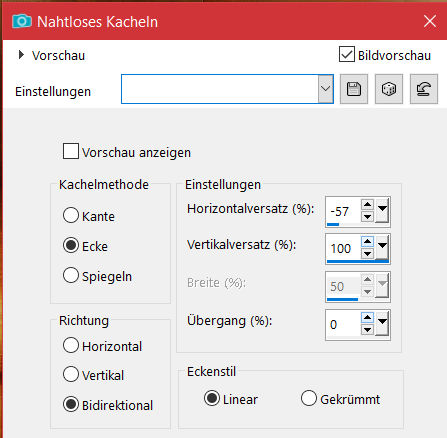Click the blue slider bar under Horizontalversatz value

[333, 225]
